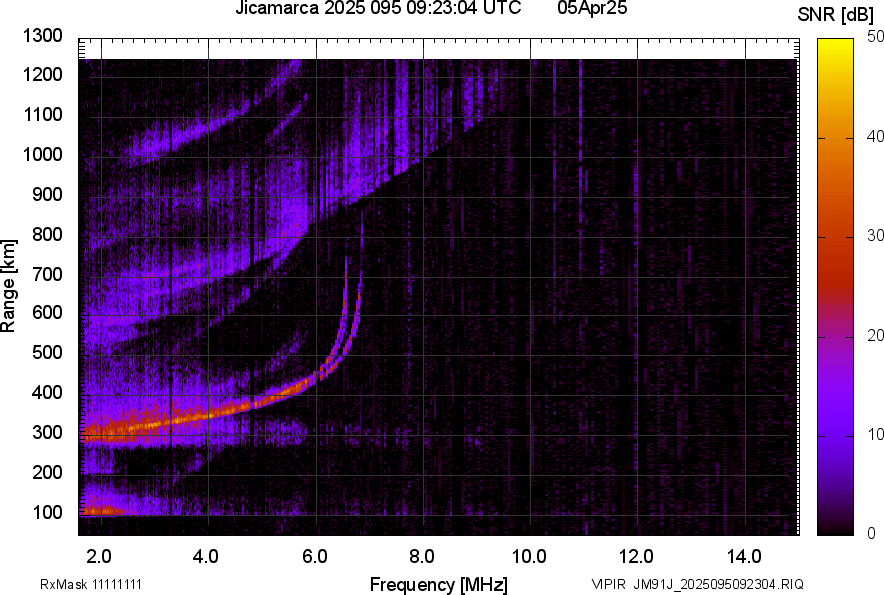Click the frequency tick label '2.0'
The image size is (884, 595).
pos(99,557)
